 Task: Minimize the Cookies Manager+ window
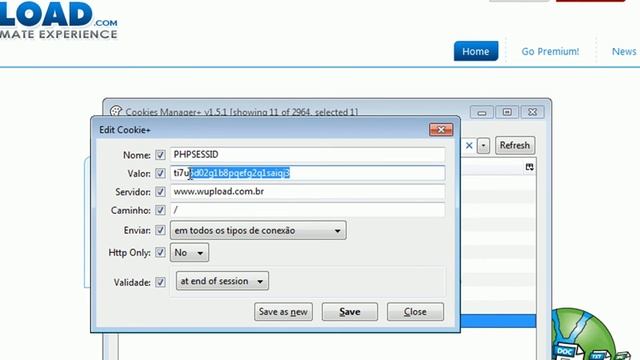pos(482,112)
